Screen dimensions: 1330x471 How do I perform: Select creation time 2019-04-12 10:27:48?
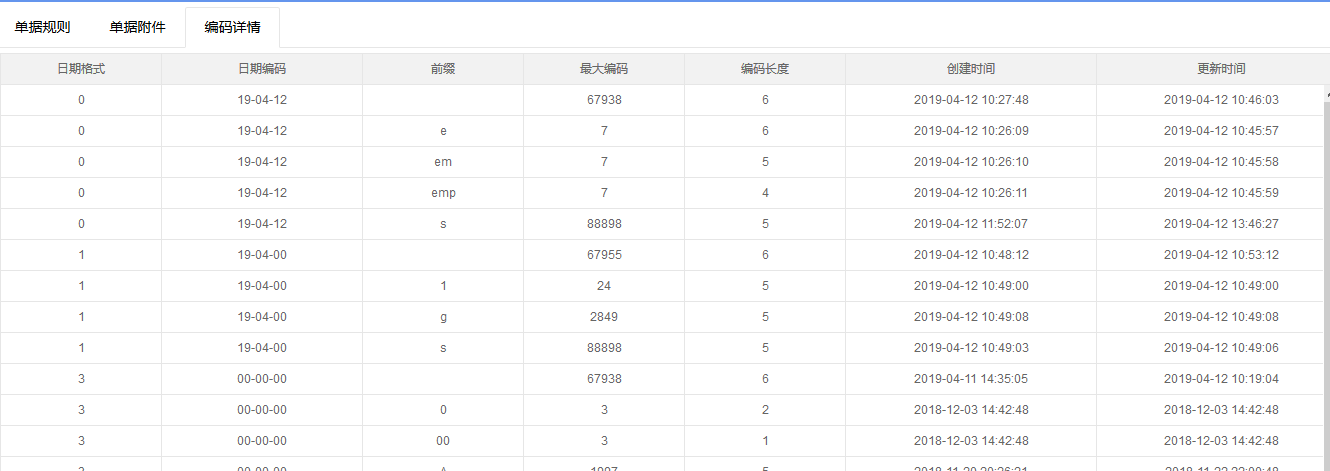coord(971,100)
